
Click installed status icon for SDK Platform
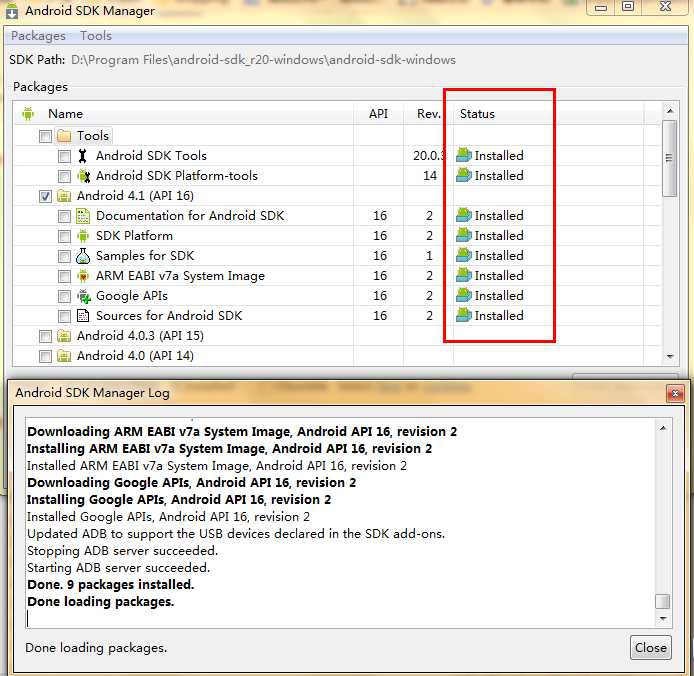(x=464, y=235)
